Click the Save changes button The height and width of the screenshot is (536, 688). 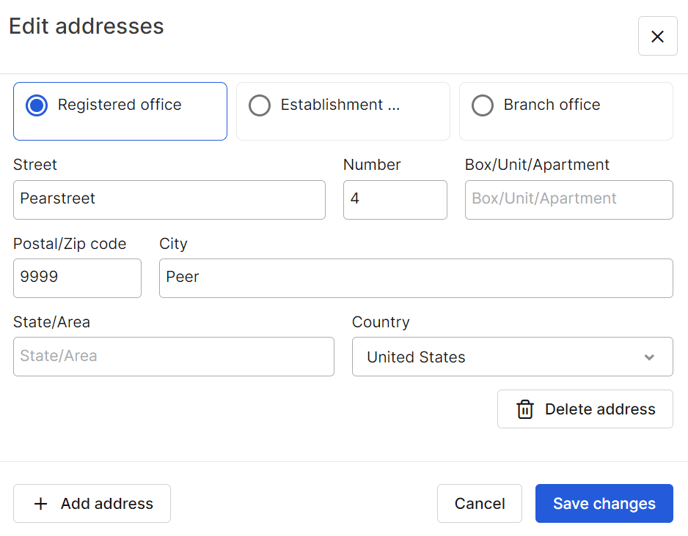tap(604, 504)
